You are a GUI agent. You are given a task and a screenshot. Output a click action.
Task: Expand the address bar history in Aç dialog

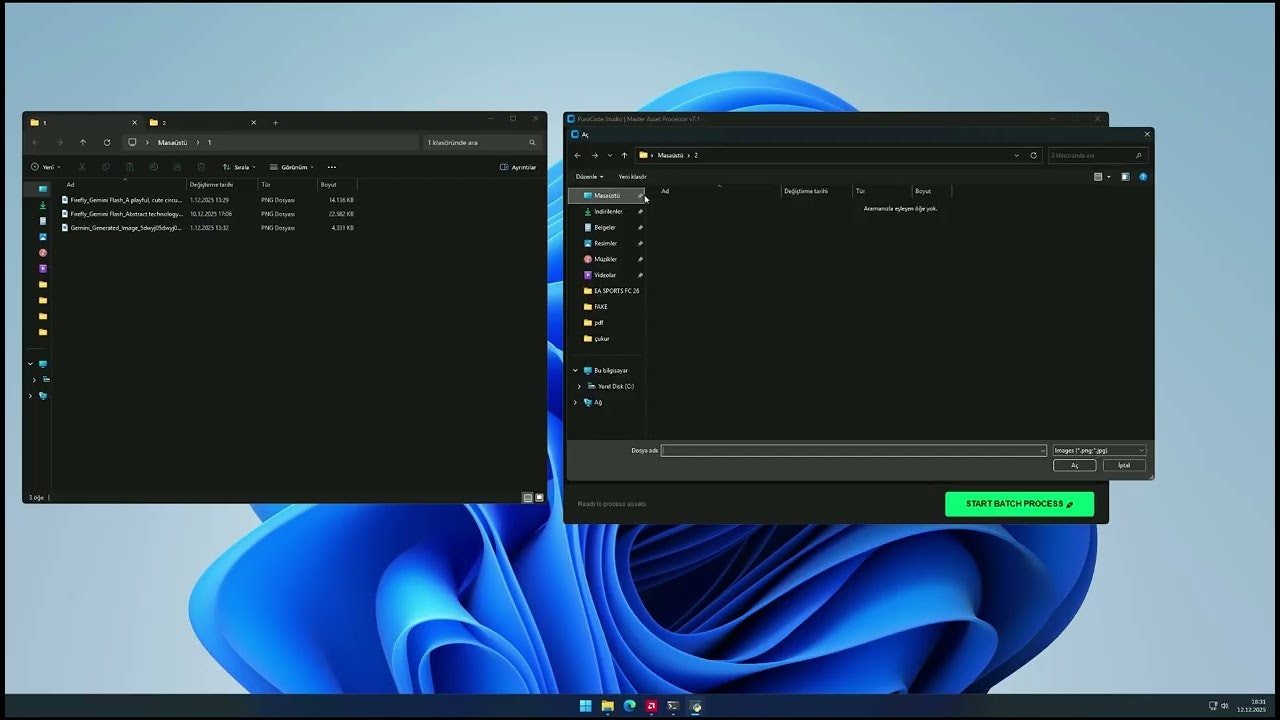tap(1017, 155)
